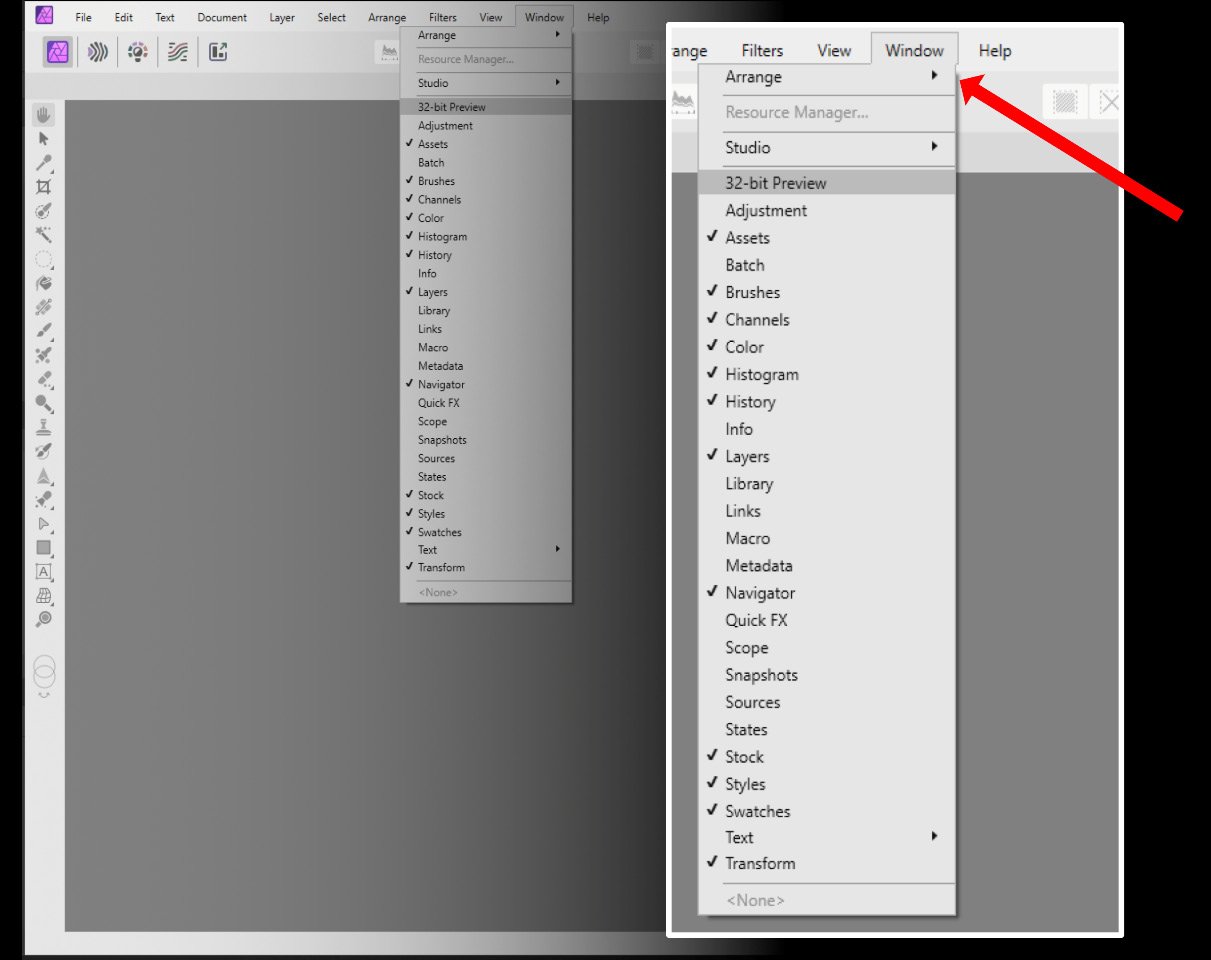The image size is (1211, 960).
Task: Activate the framed-A Text tool
Action: 44,571
